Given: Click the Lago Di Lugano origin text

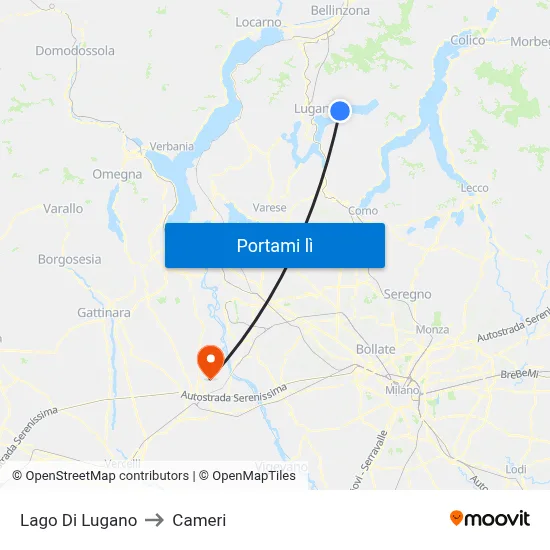Looking at the screenshot, I should 79,520.
